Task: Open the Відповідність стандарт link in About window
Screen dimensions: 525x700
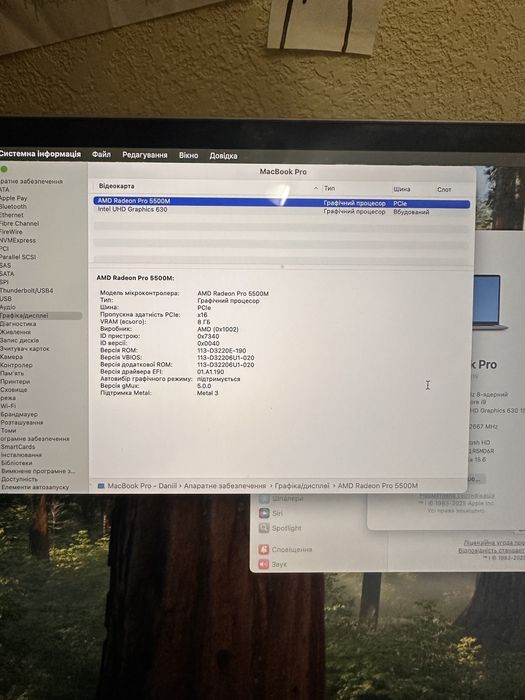Action: click(492, 550)
